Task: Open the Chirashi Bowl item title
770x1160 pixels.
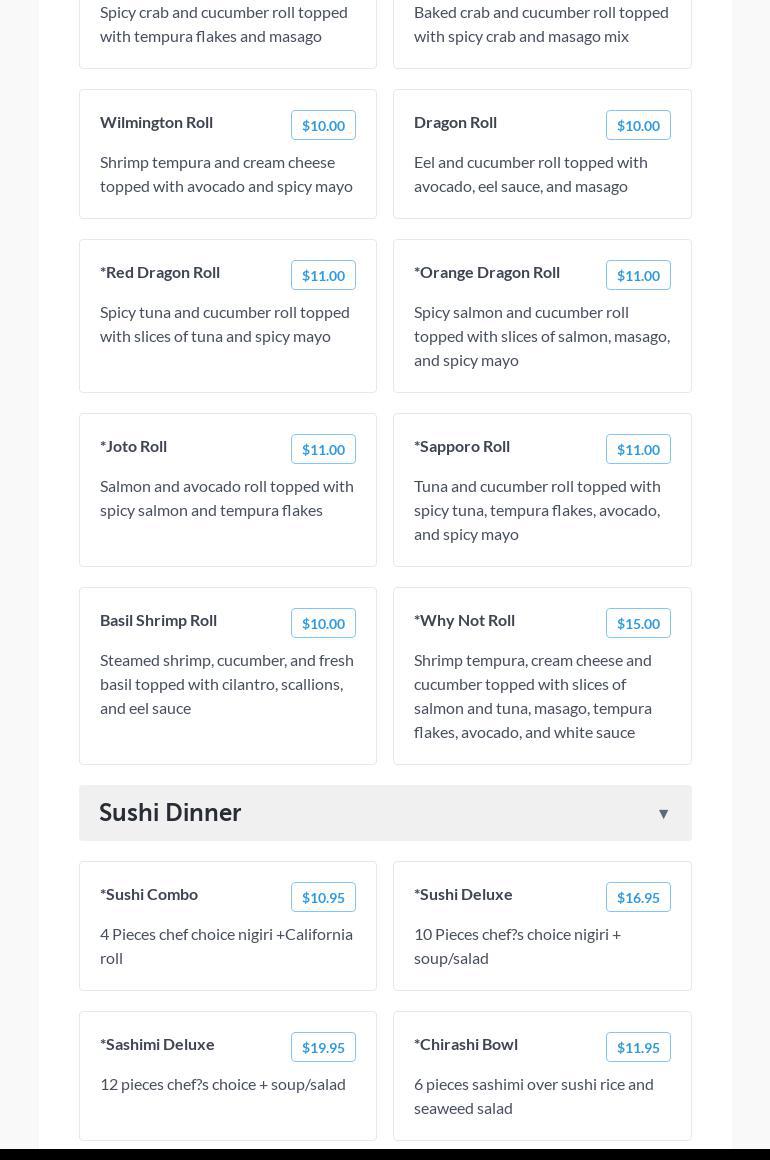Action: click(466, 1044)
